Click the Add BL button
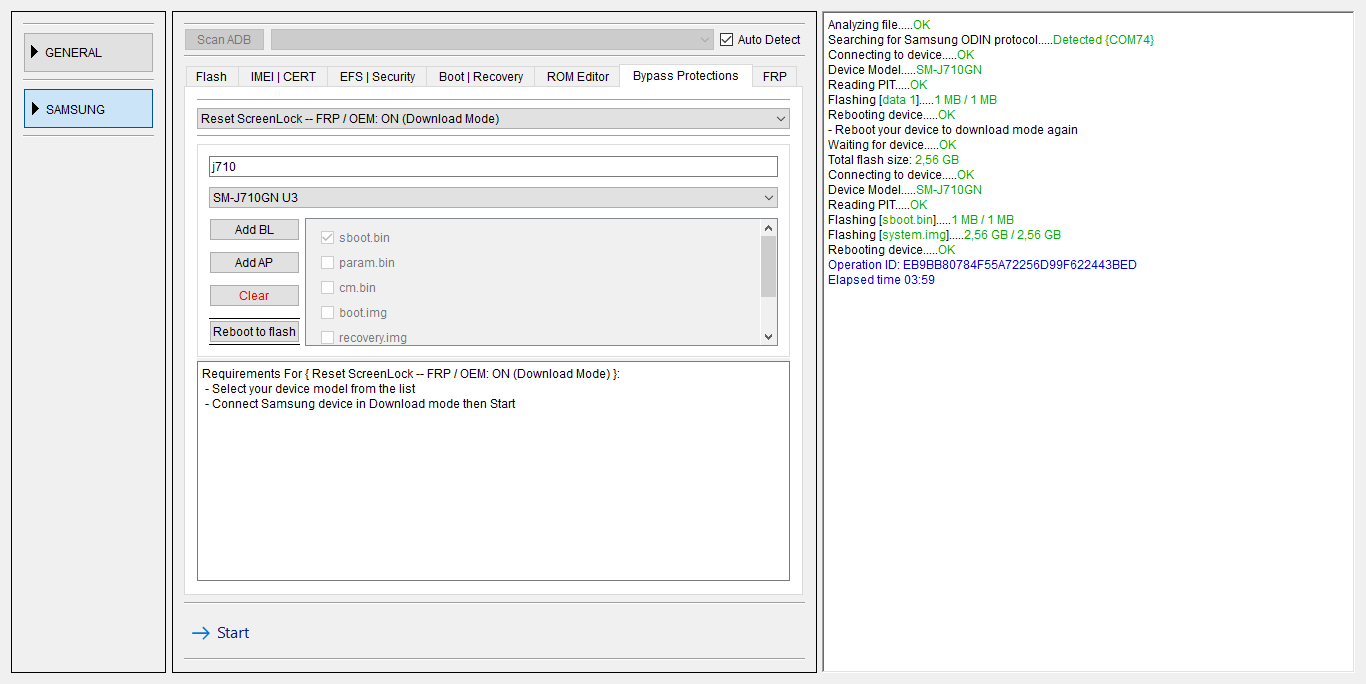This screenshot has width=1366, height=684. [254, 230]
